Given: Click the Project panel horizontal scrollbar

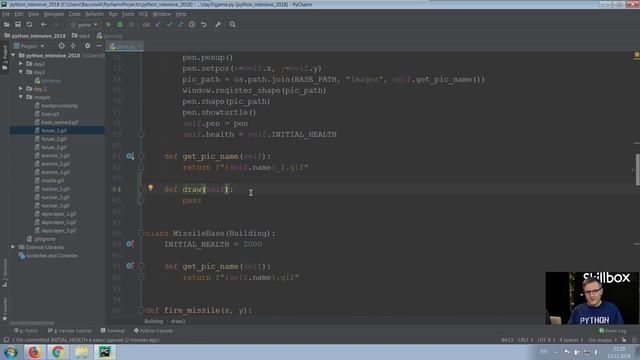Looking at the screenshot, I should pos(32,323).
